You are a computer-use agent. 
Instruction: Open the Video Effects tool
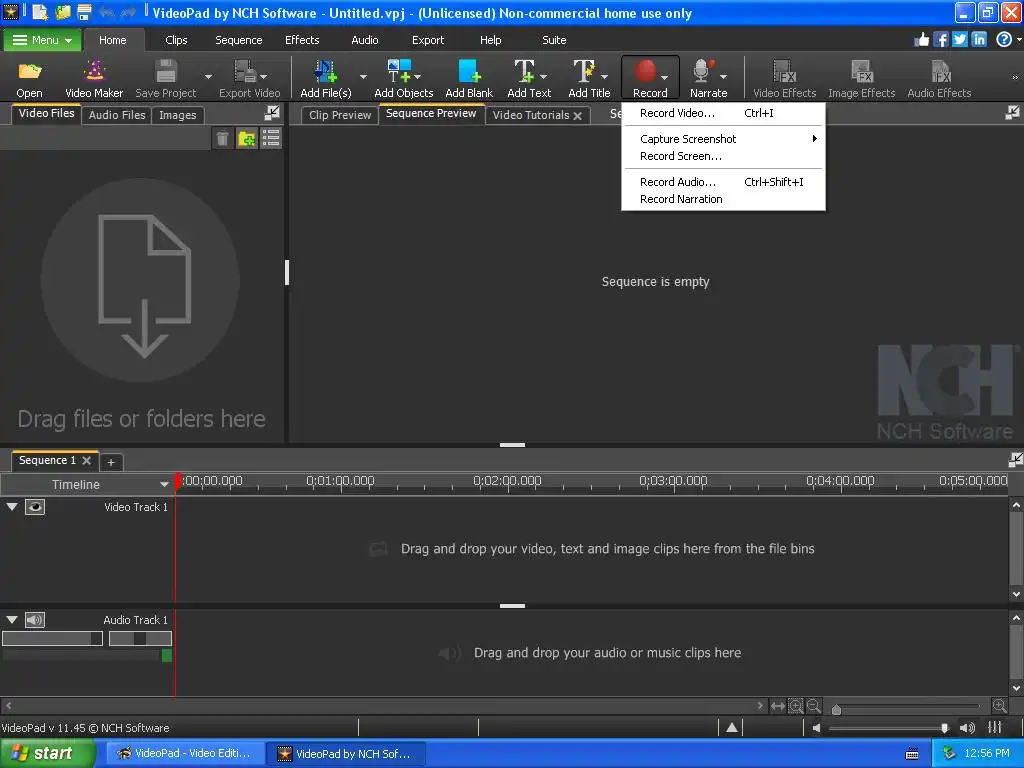pyautogui.click(x=784, y=78)
